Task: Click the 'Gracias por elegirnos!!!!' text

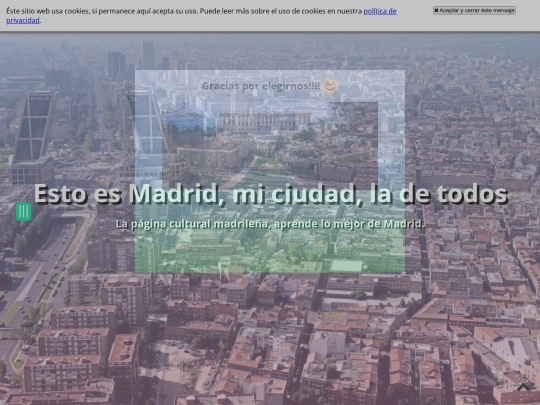Action: pos(261,86)
